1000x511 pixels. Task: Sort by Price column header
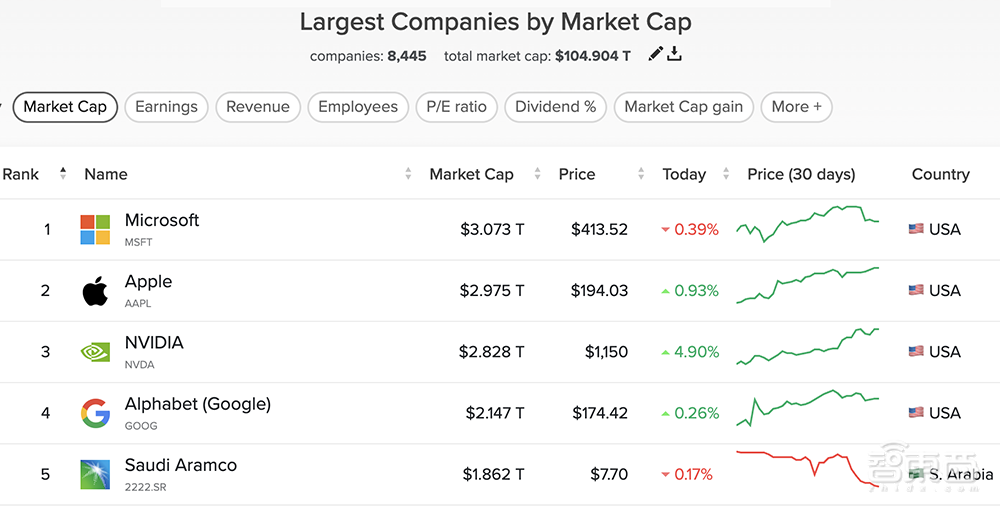577,174
